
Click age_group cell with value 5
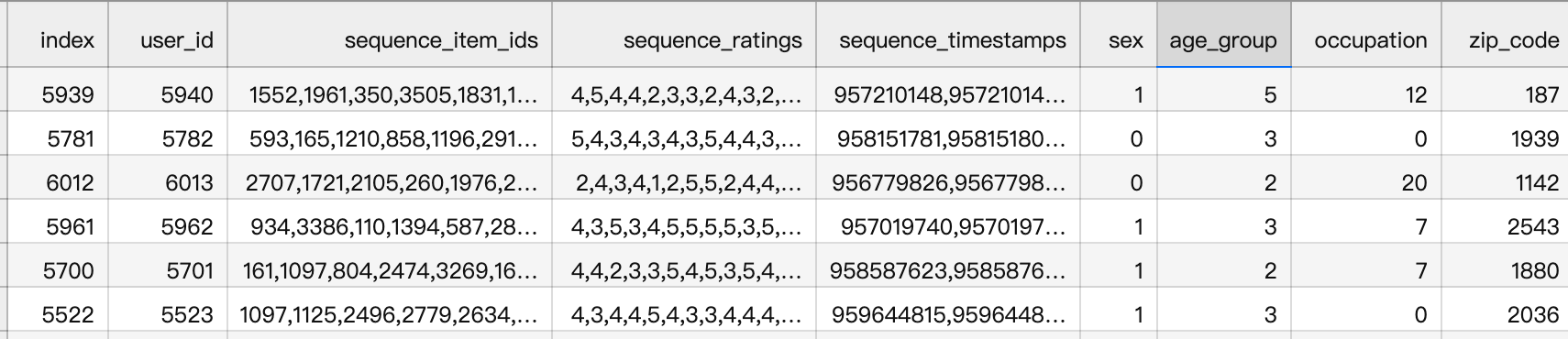point(1223,94)
